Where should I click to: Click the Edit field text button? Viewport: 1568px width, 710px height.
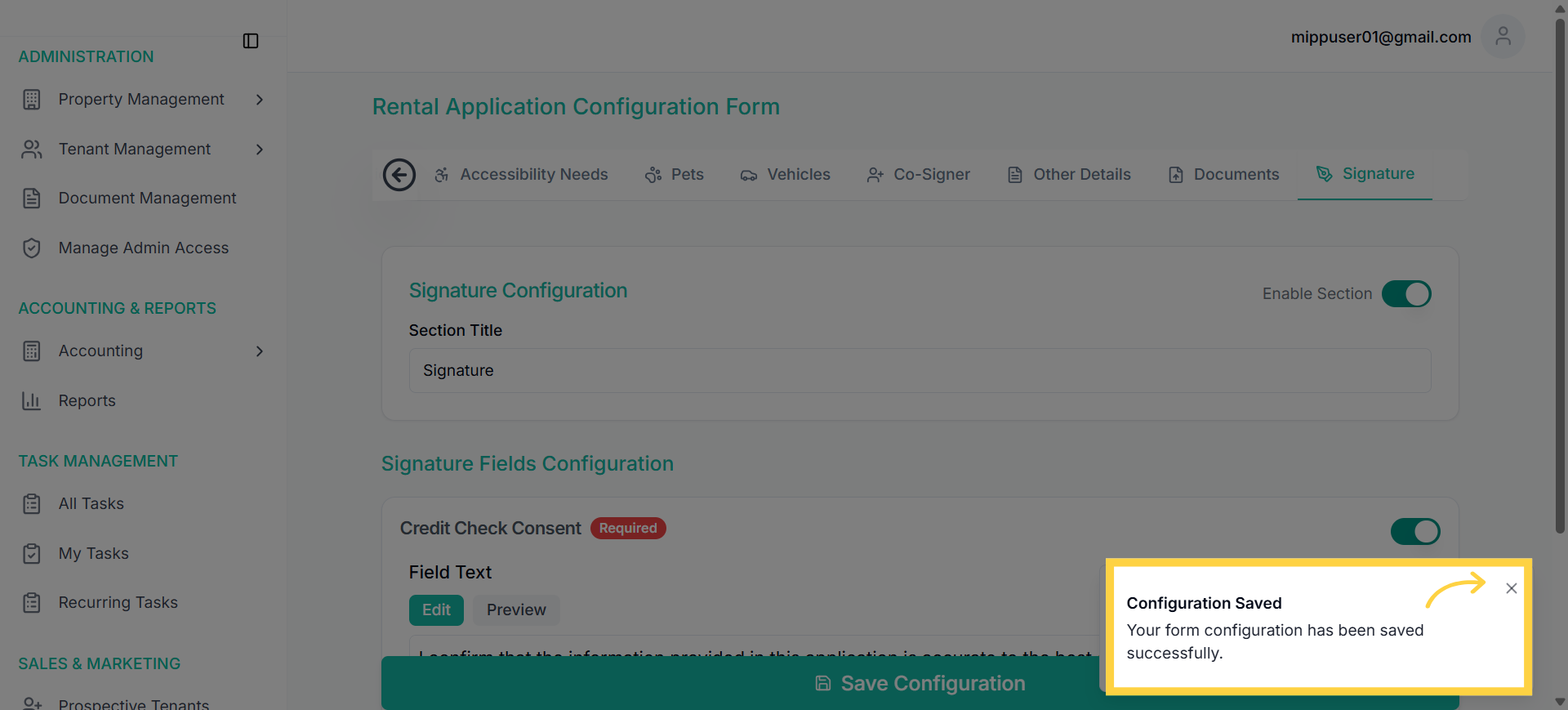436,610
